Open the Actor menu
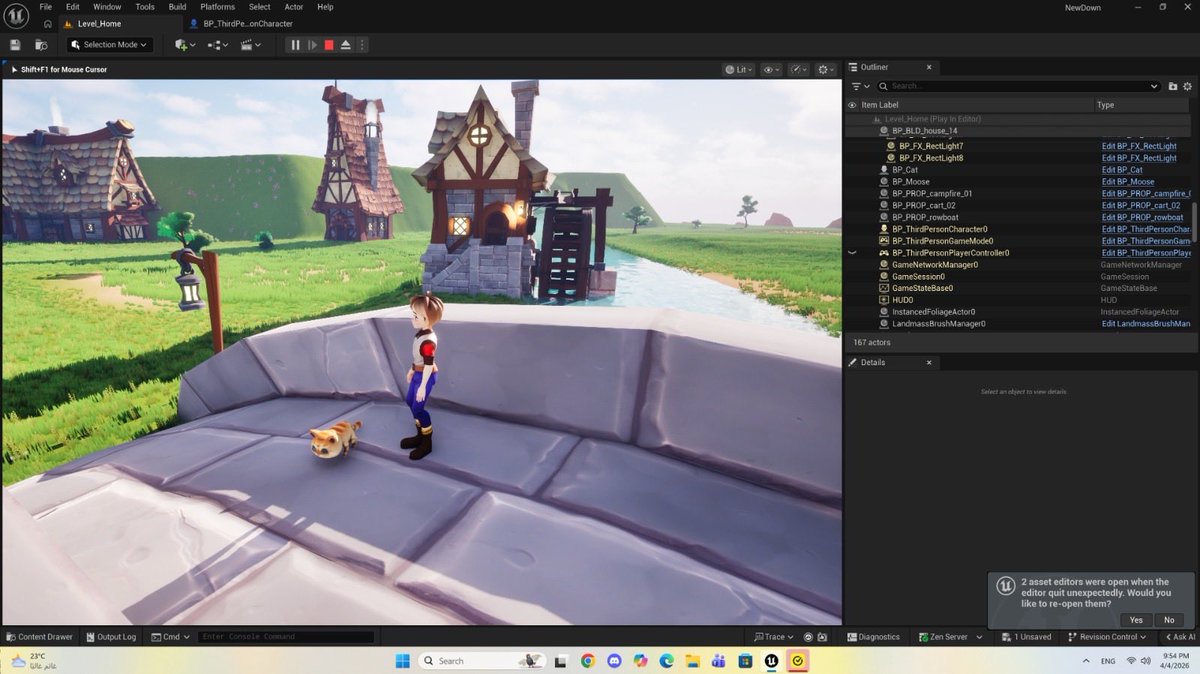The width and height of the screenshot is (1200, 674). point(294,7)
